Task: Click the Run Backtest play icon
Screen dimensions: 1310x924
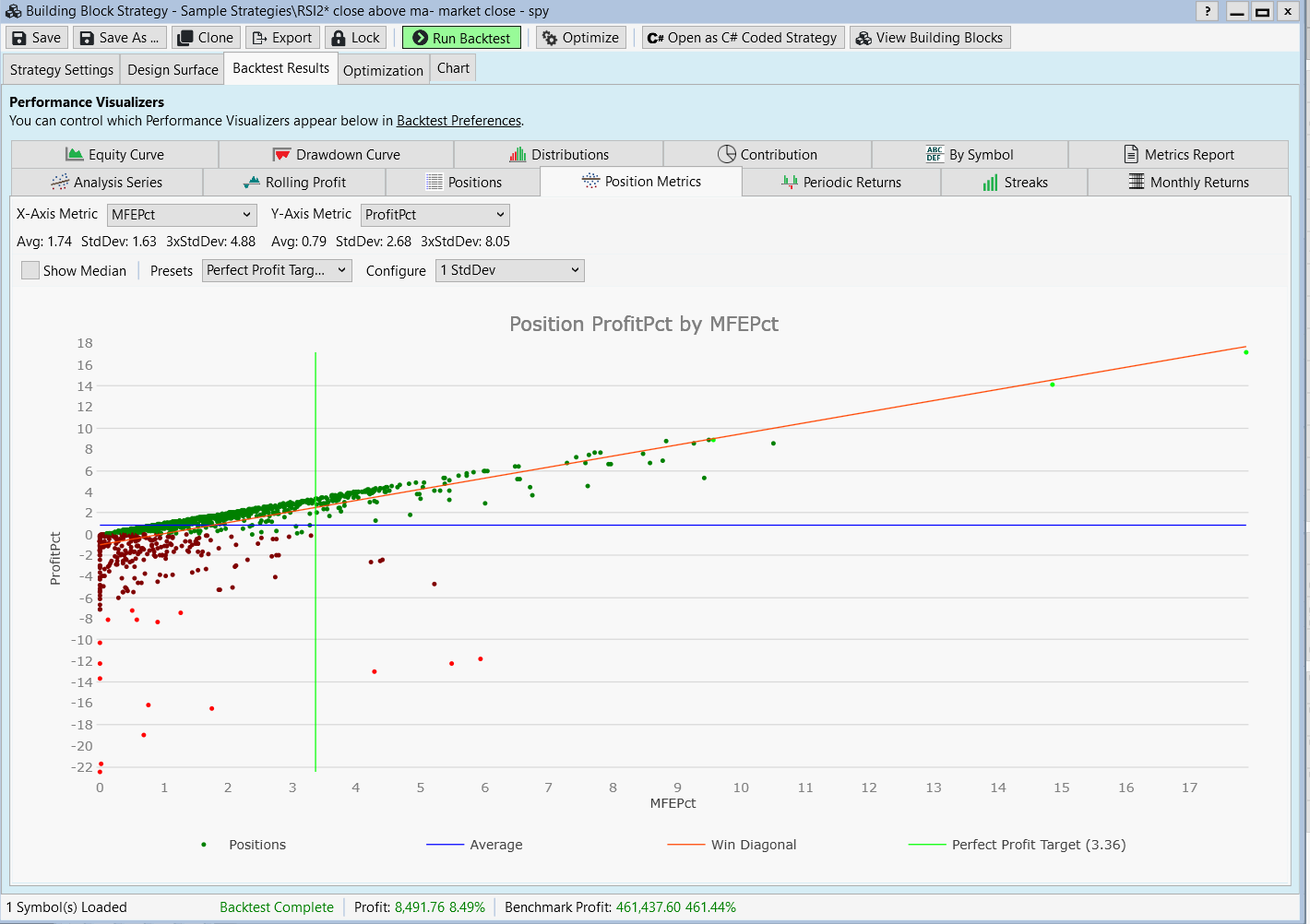Action: click(x=420, y=38)
